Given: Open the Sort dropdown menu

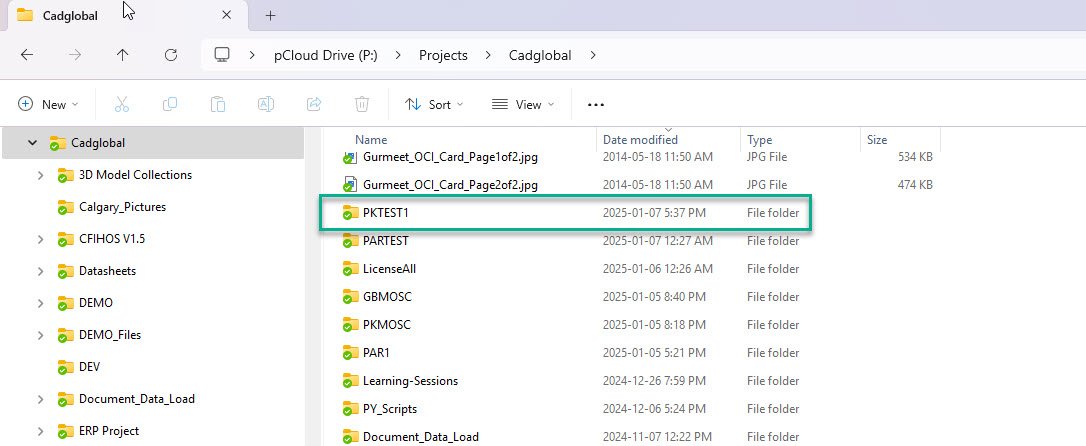Looking at the screenshot, I should pos(434,104).
